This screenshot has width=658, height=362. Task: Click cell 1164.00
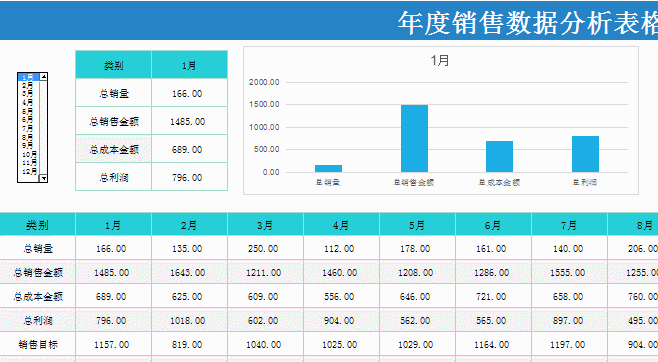tap(493, 344)
